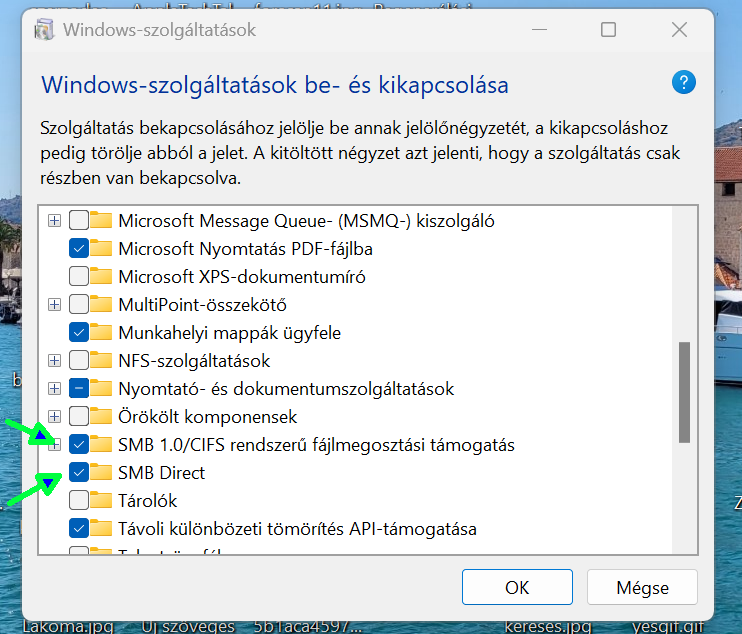
Task: Click the Windows-szolgáltatások title bar icon
Action: (44, 29)
